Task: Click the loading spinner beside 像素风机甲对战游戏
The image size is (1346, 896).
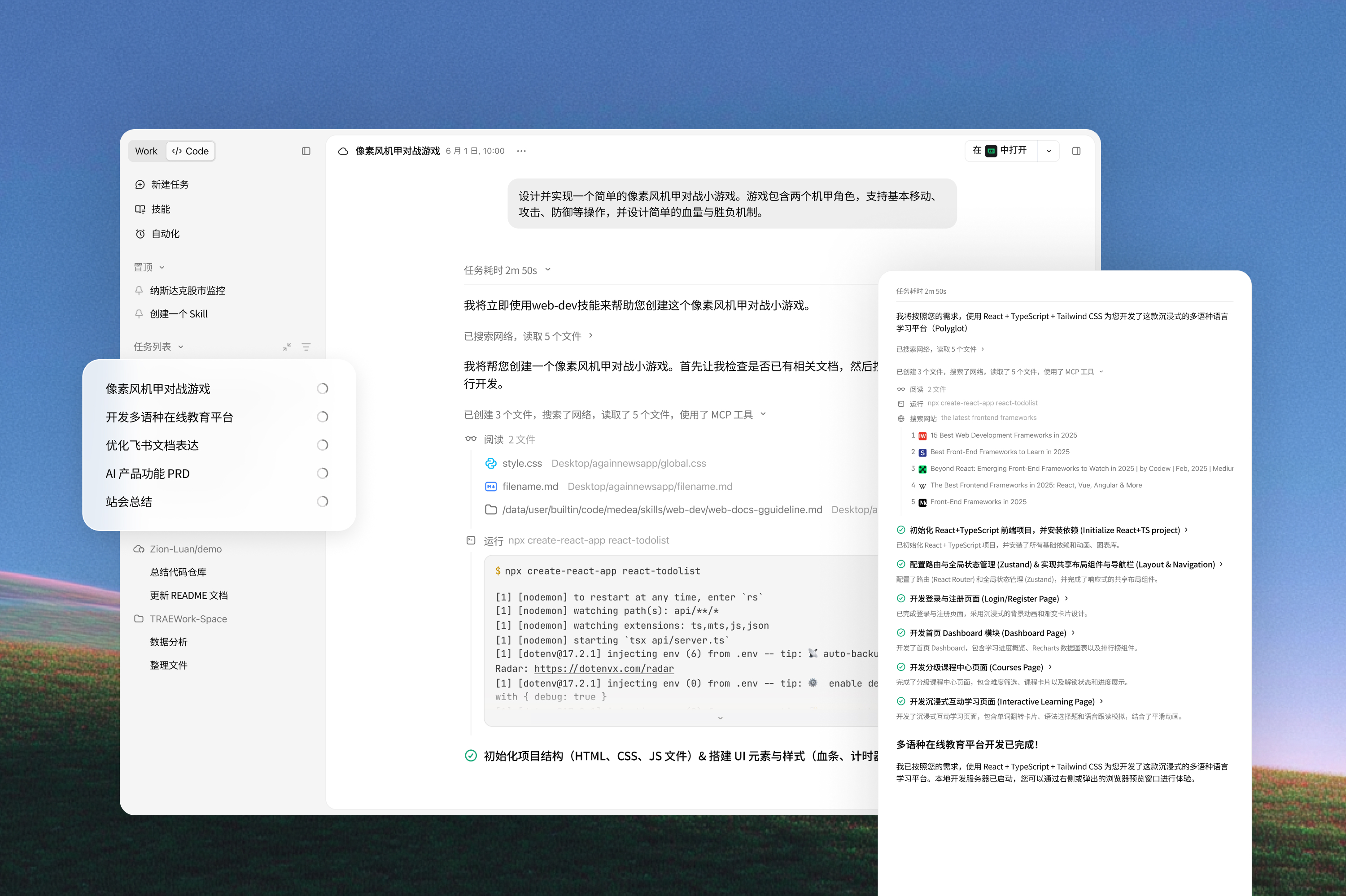Action: [322, 388]
